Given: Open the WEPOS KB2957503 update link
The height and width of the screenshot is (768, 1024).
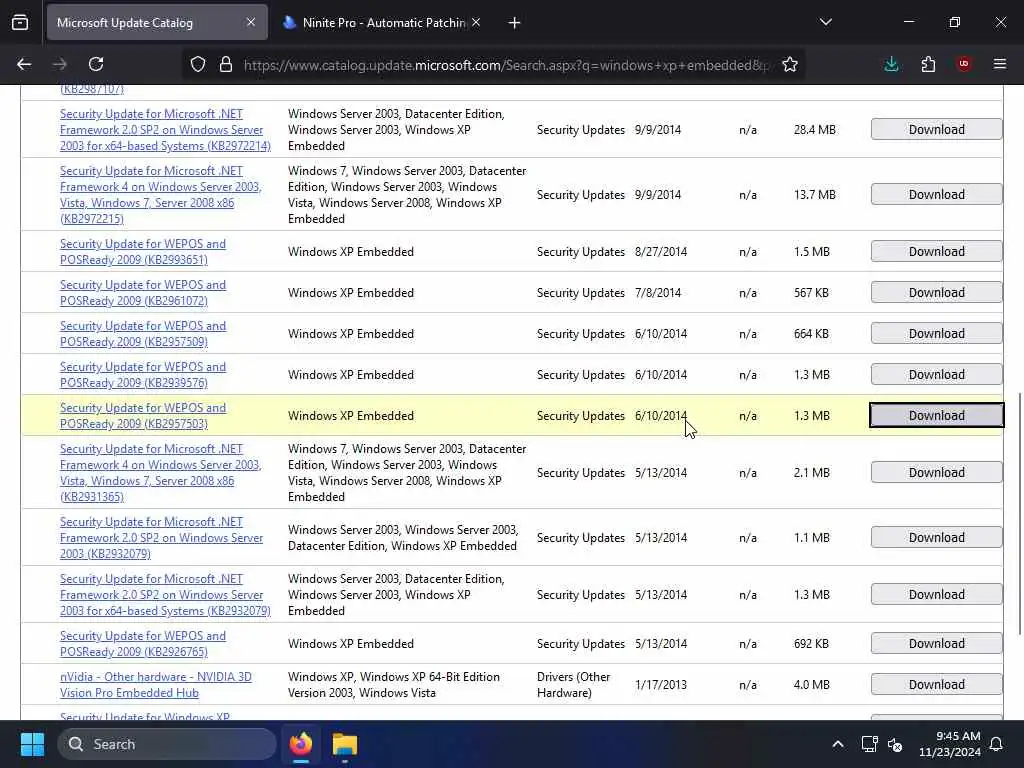Looking at the screenshot, I should 143,415.
